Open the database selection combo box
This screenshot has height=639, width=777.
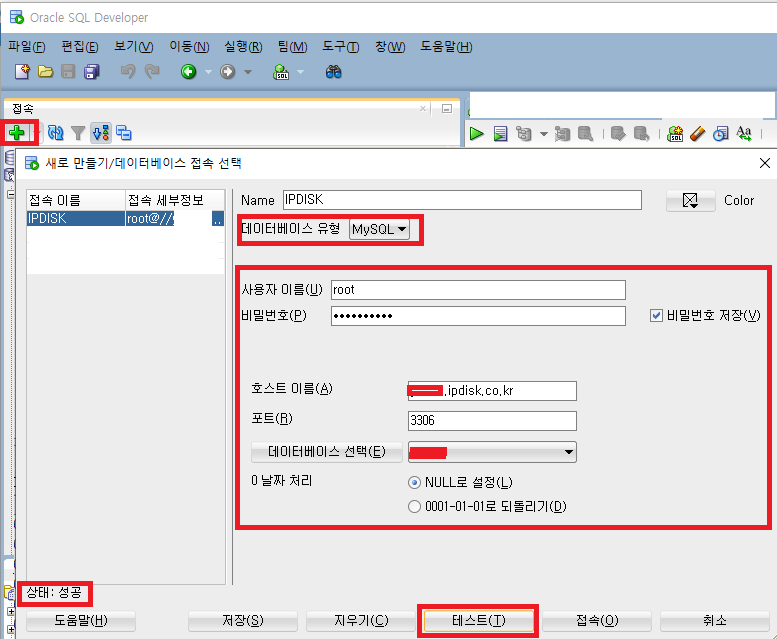coord(492,452)
